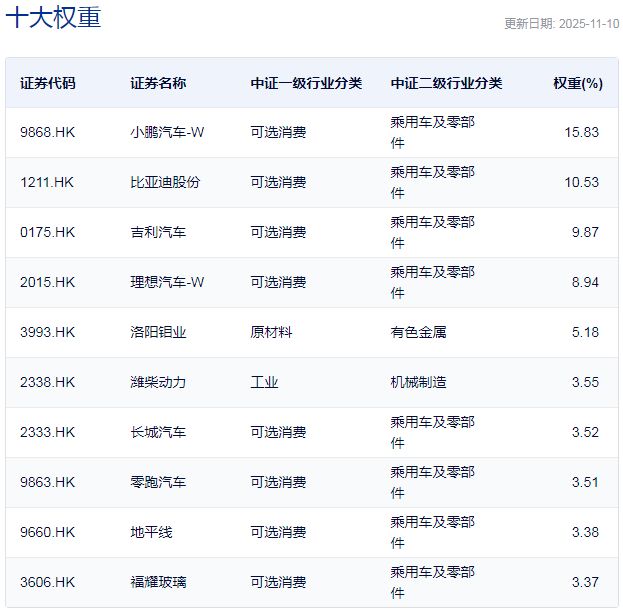Select stock code 0175.HK
The image size is (623, 615).
[x=47, y=232]
